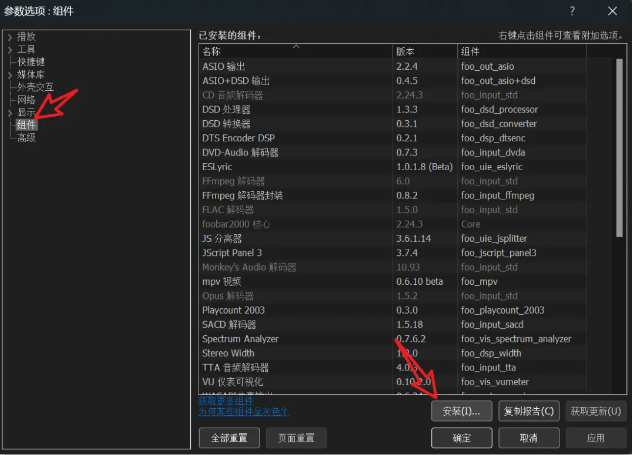Viewport: 632px width, 455px height.
Task: Sort by the 组件 column header
Action: (522, 52)
